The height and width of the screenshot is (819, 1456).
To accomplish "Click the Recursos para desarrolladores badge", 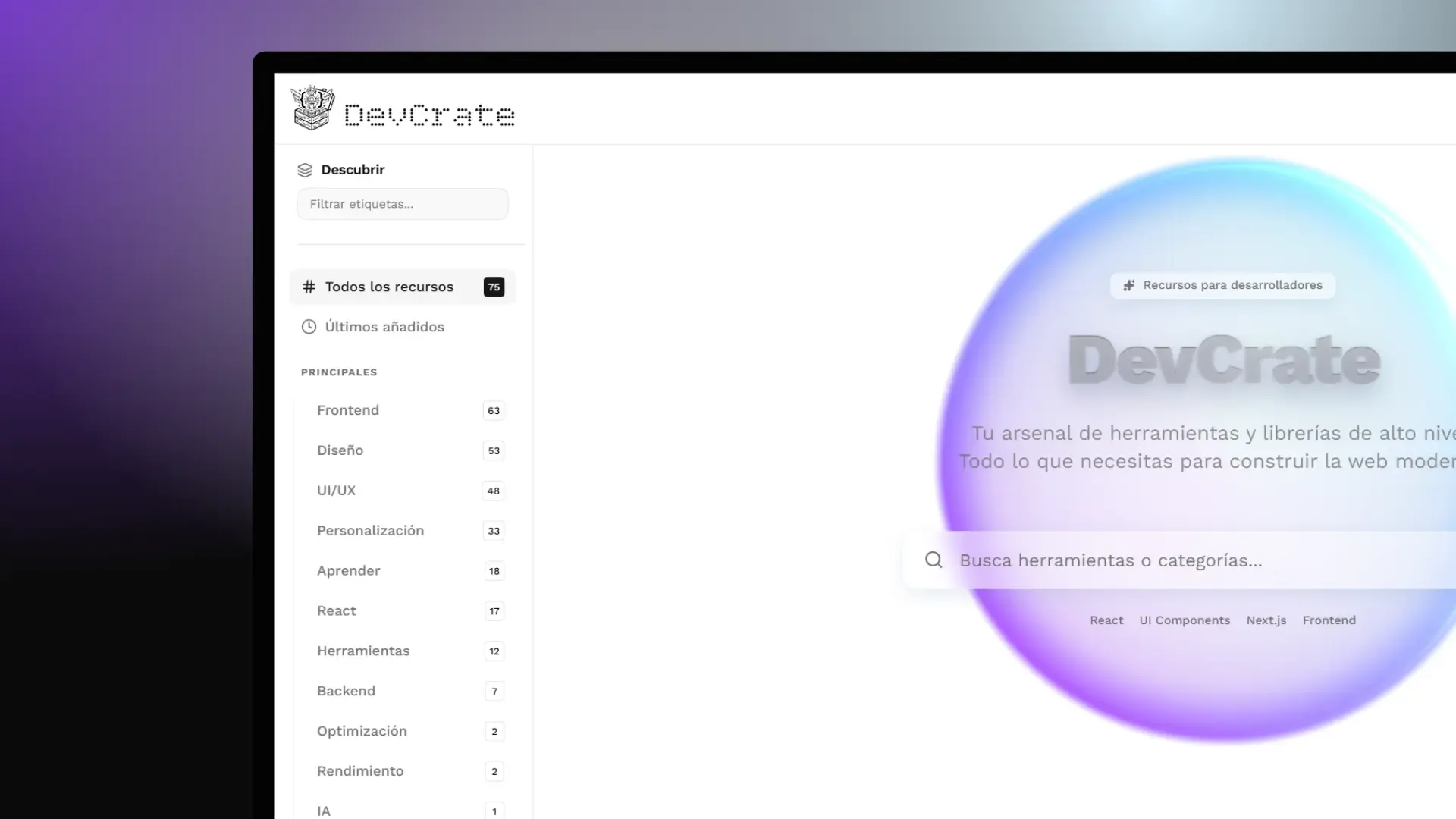I will click(1222, 286).
